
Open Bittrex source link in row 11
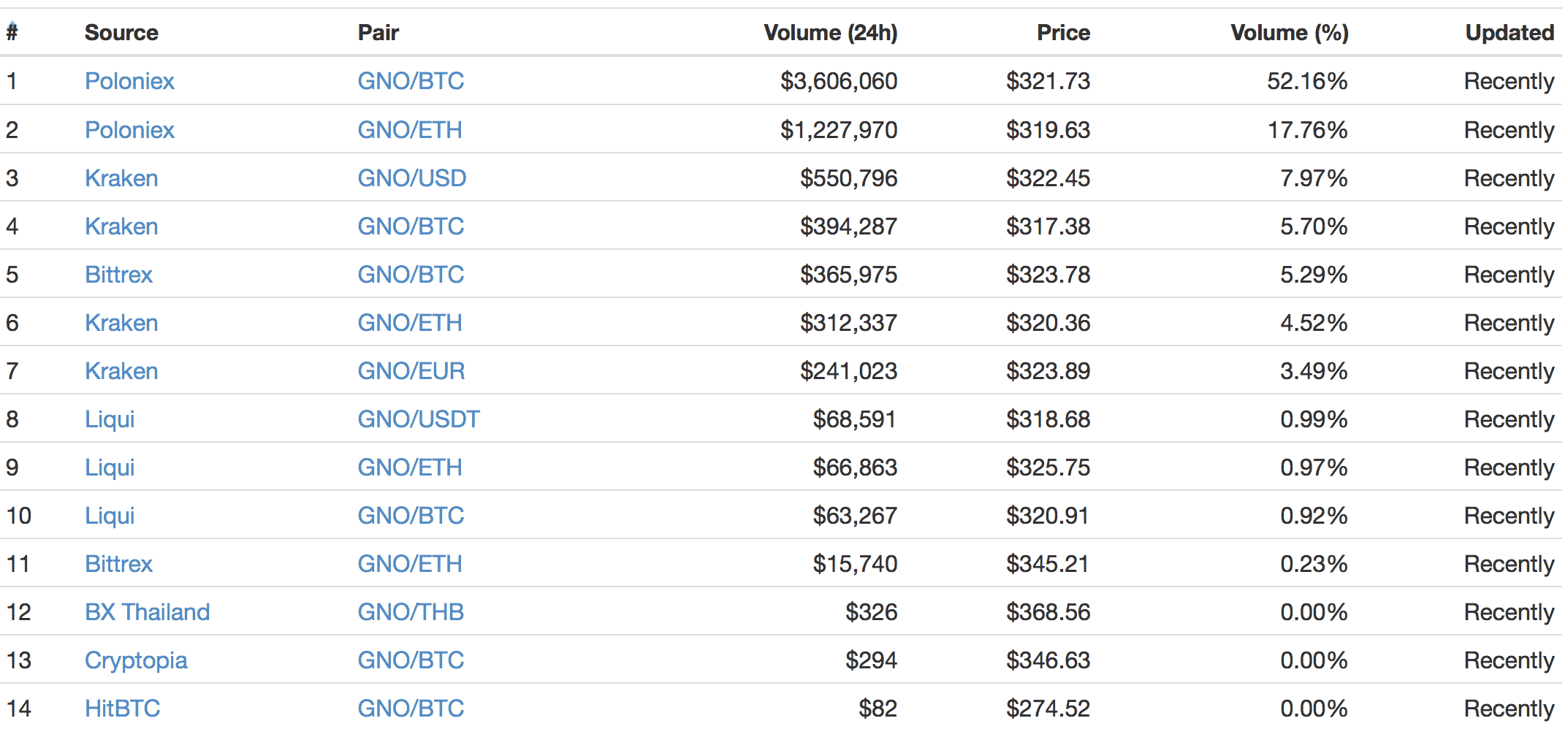point(118,564)
